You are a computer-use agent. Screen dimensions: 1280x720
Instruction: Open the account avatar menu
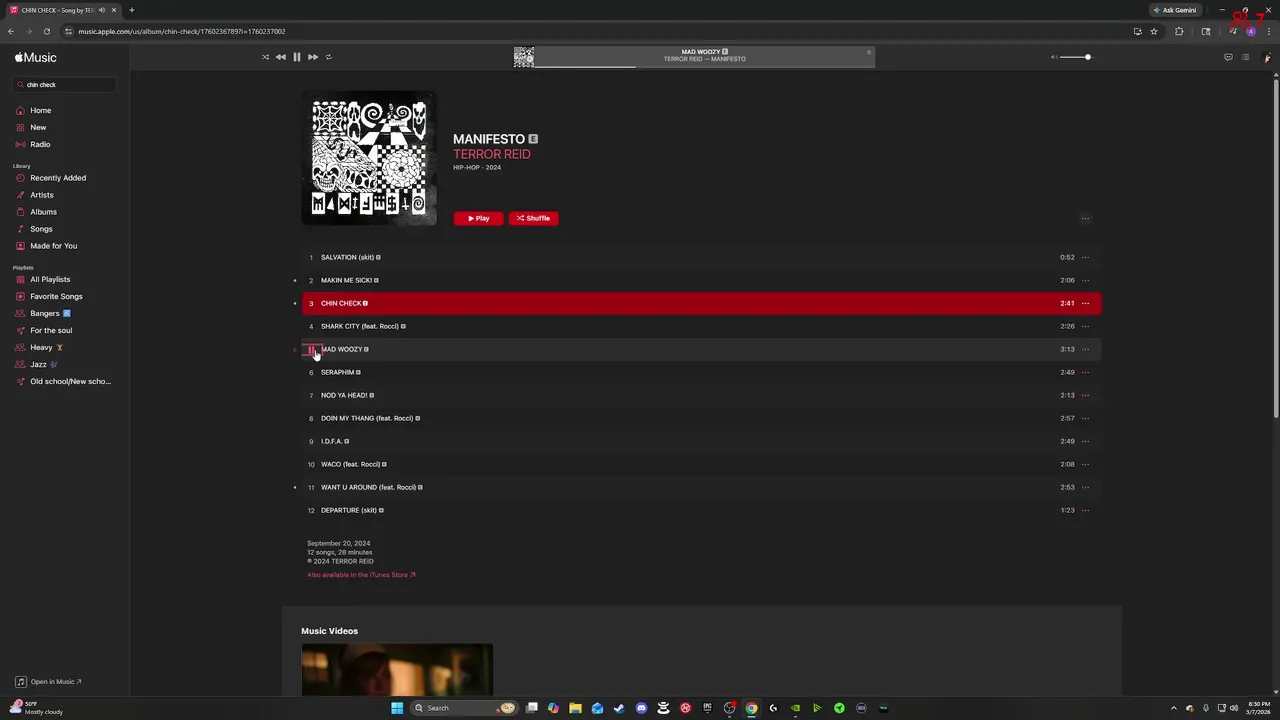click(1267, 57)
